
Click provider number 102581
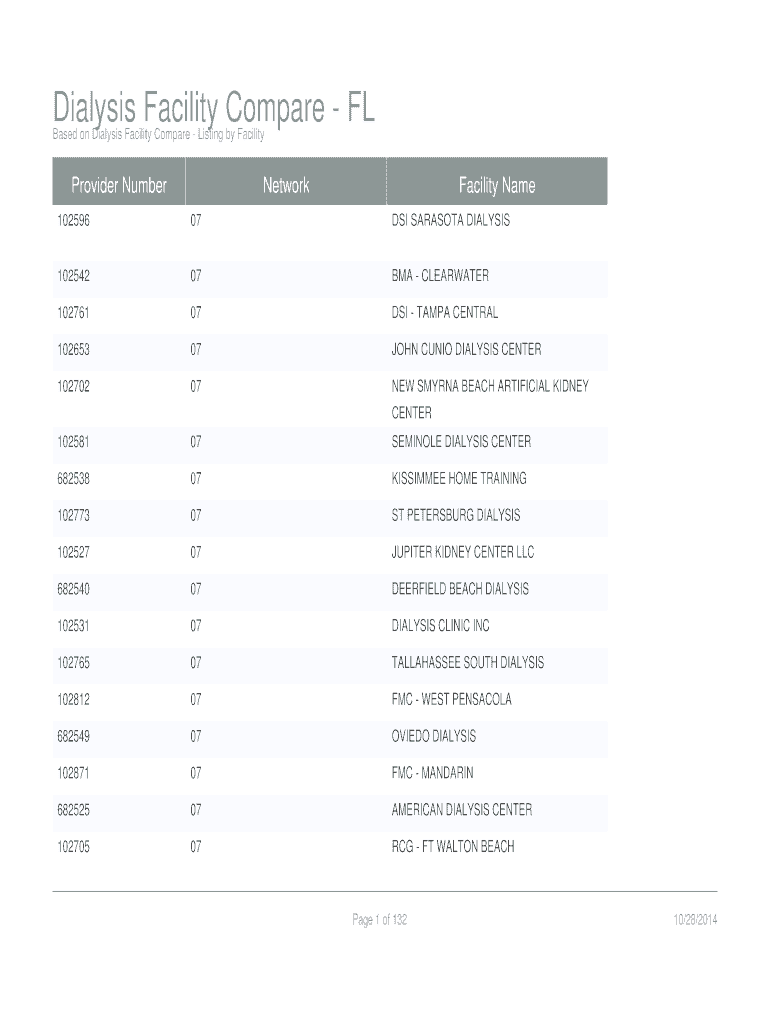pos(74,441)
